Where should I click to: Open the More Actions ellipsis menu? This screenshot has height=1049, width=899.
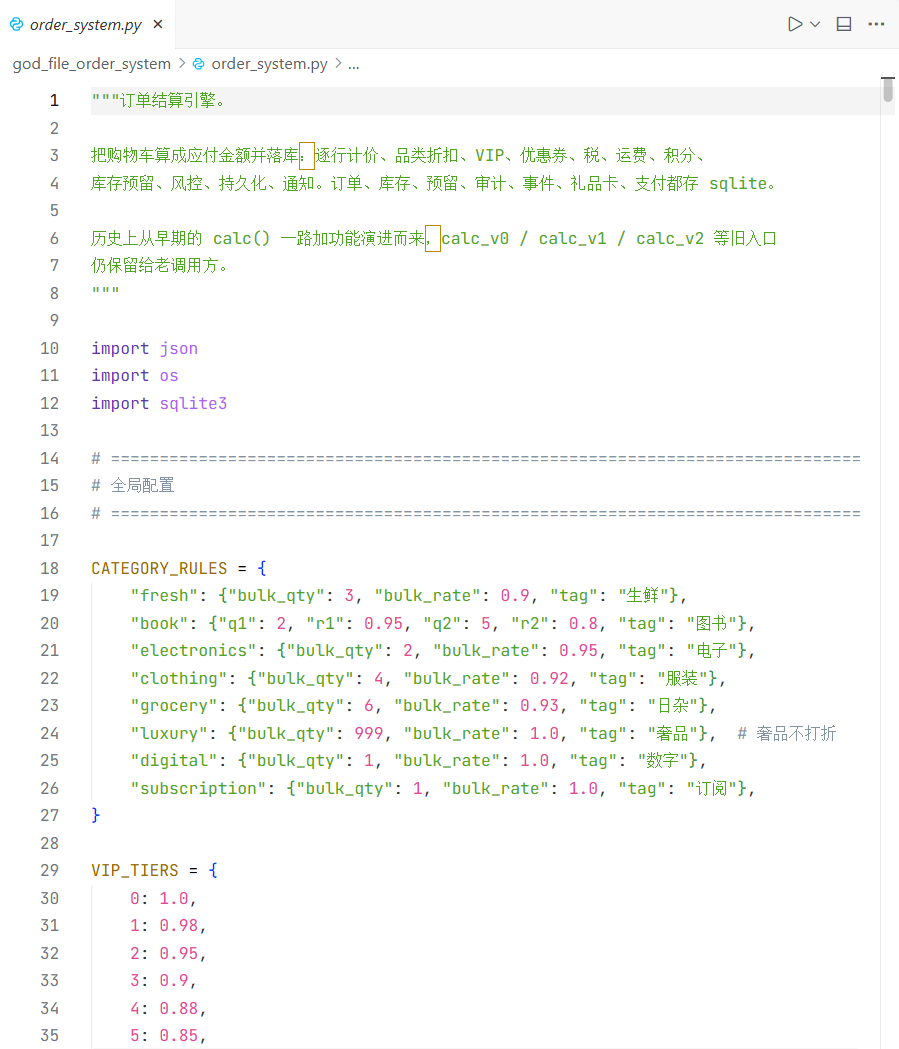pos(876,25)
